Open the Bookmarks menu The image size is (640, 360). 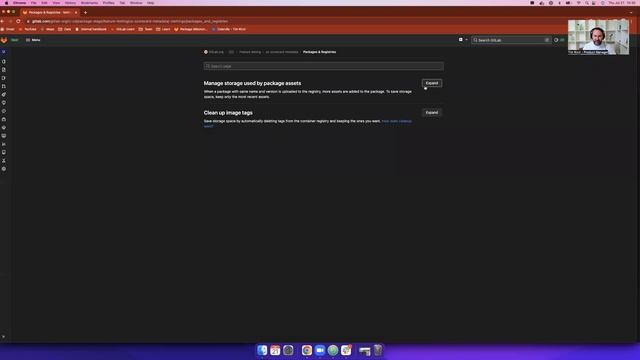(89, 3)
